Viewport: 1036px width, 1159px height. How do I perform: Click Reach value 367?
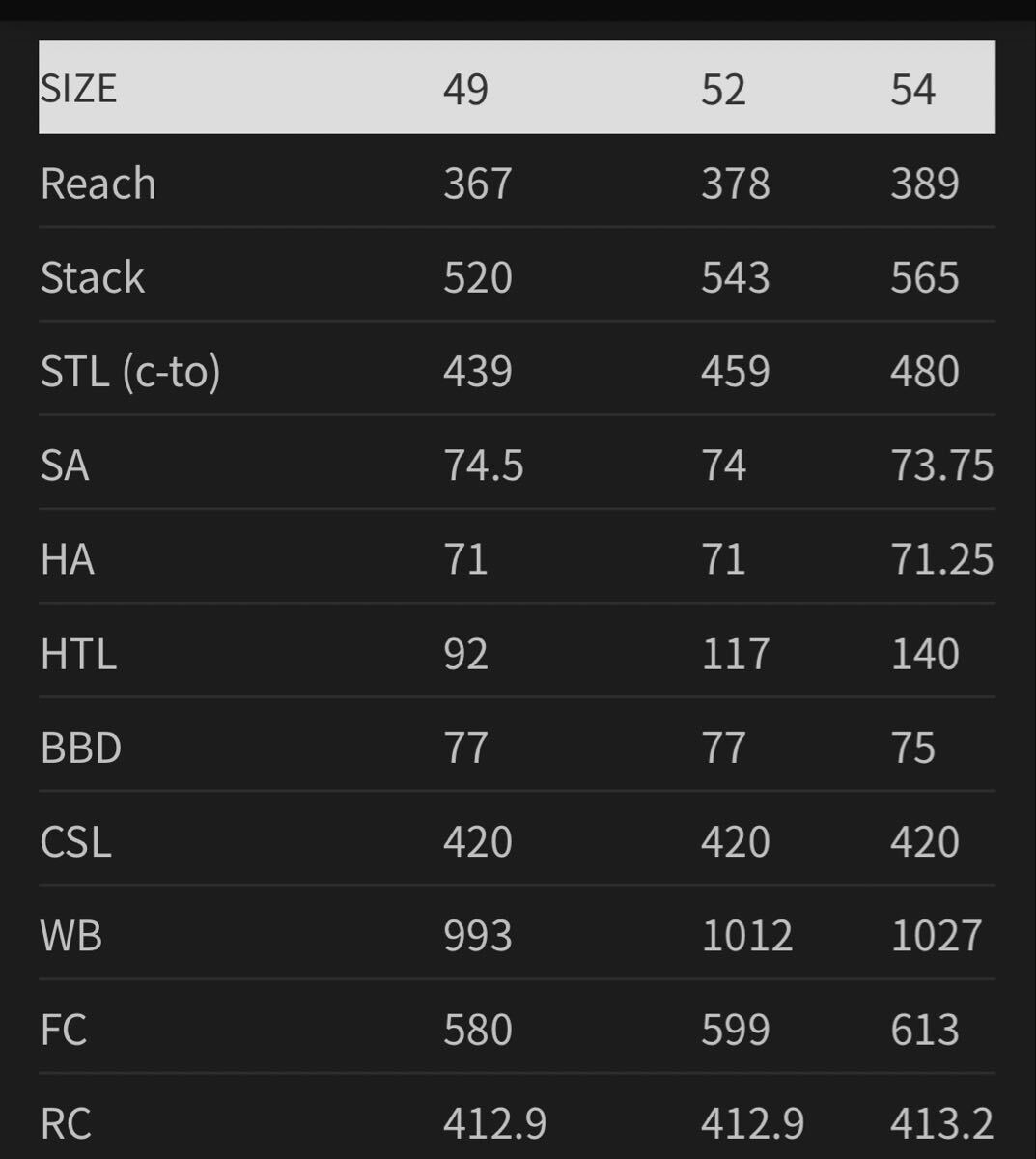478,184
